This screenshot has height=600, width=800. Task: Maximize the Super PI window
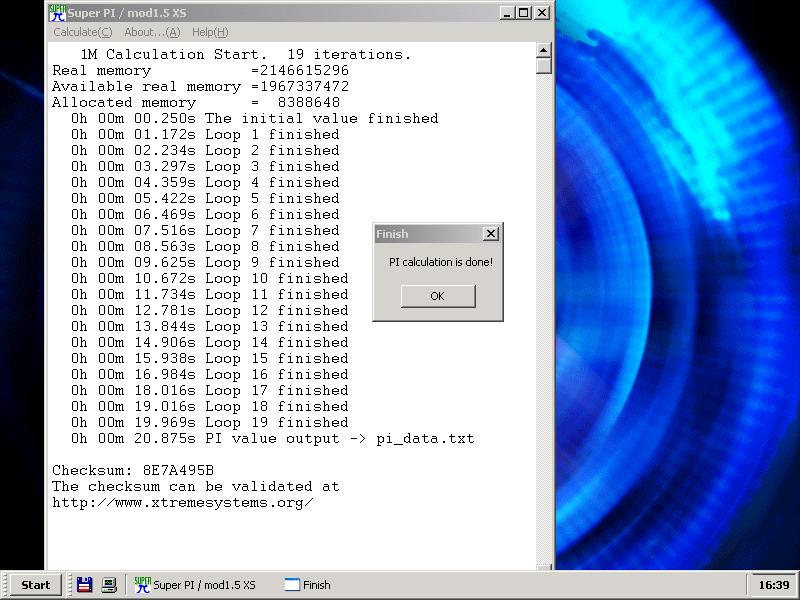point(524,13)
